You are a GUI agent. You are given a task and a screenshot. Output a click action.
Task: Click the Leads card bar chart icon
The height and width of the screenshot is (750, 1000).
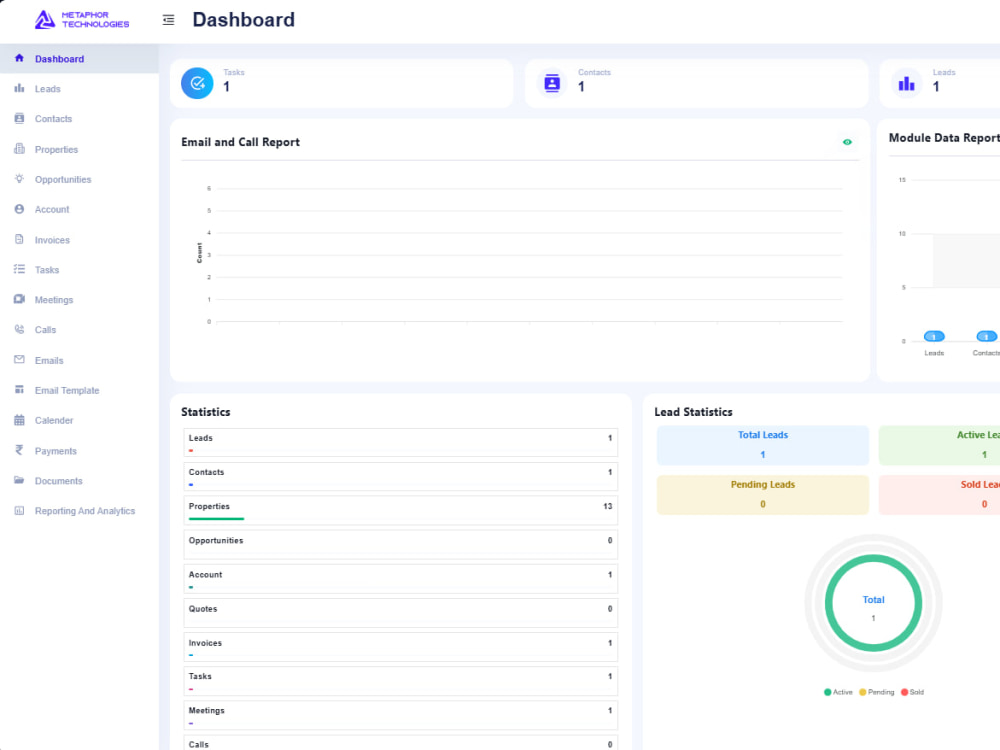pos(906,83)
